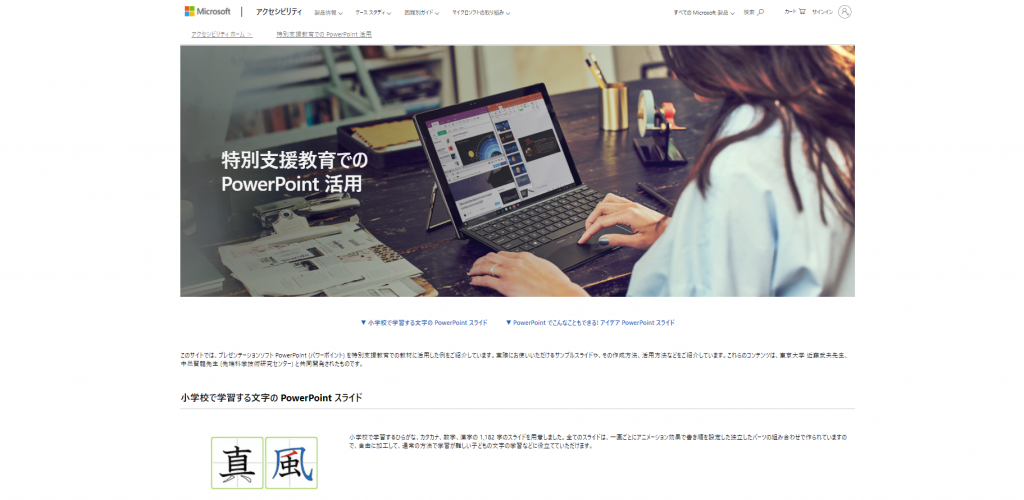Open the カート shopping cart icon
1024x500 pixels.
point(801,11)
